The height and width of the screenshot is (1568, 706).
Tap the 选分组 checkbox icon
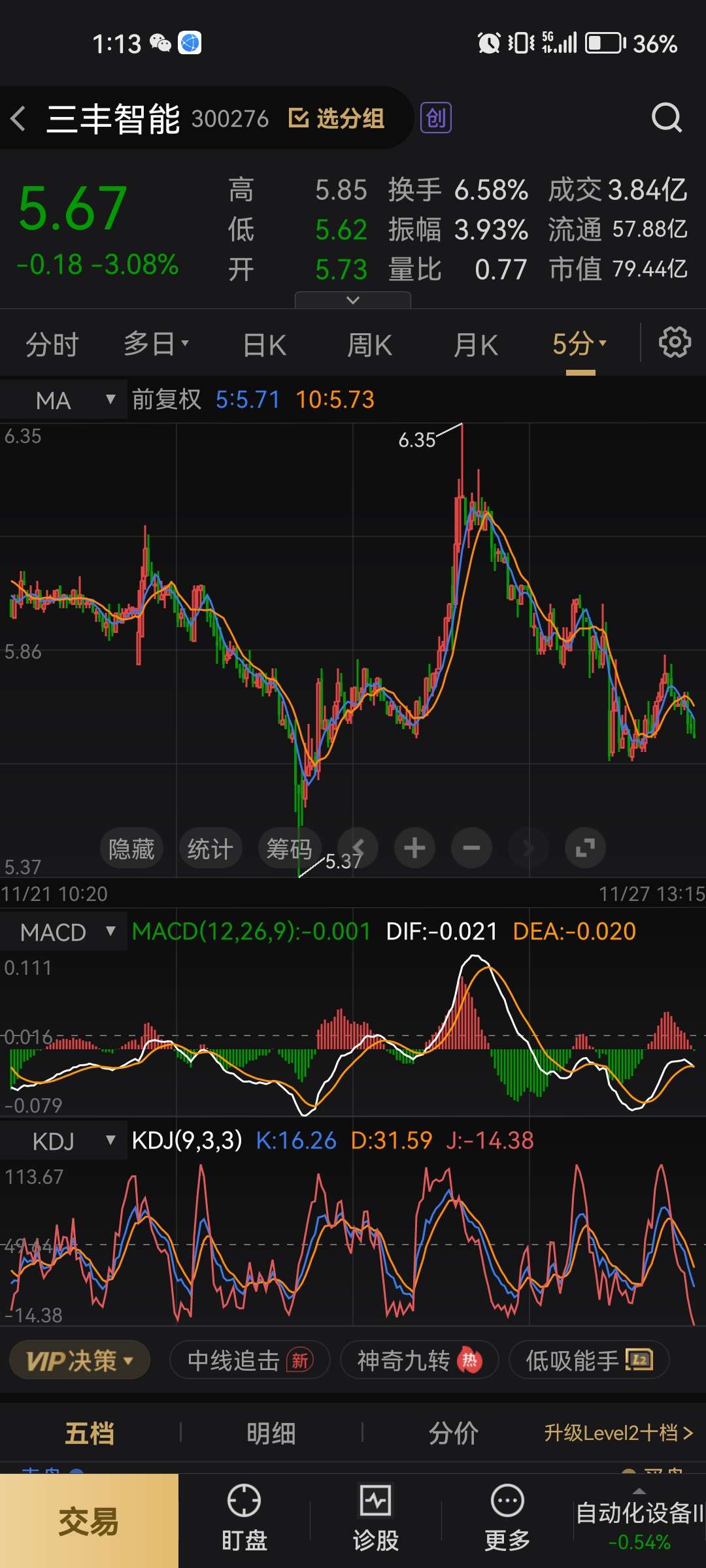298,118
